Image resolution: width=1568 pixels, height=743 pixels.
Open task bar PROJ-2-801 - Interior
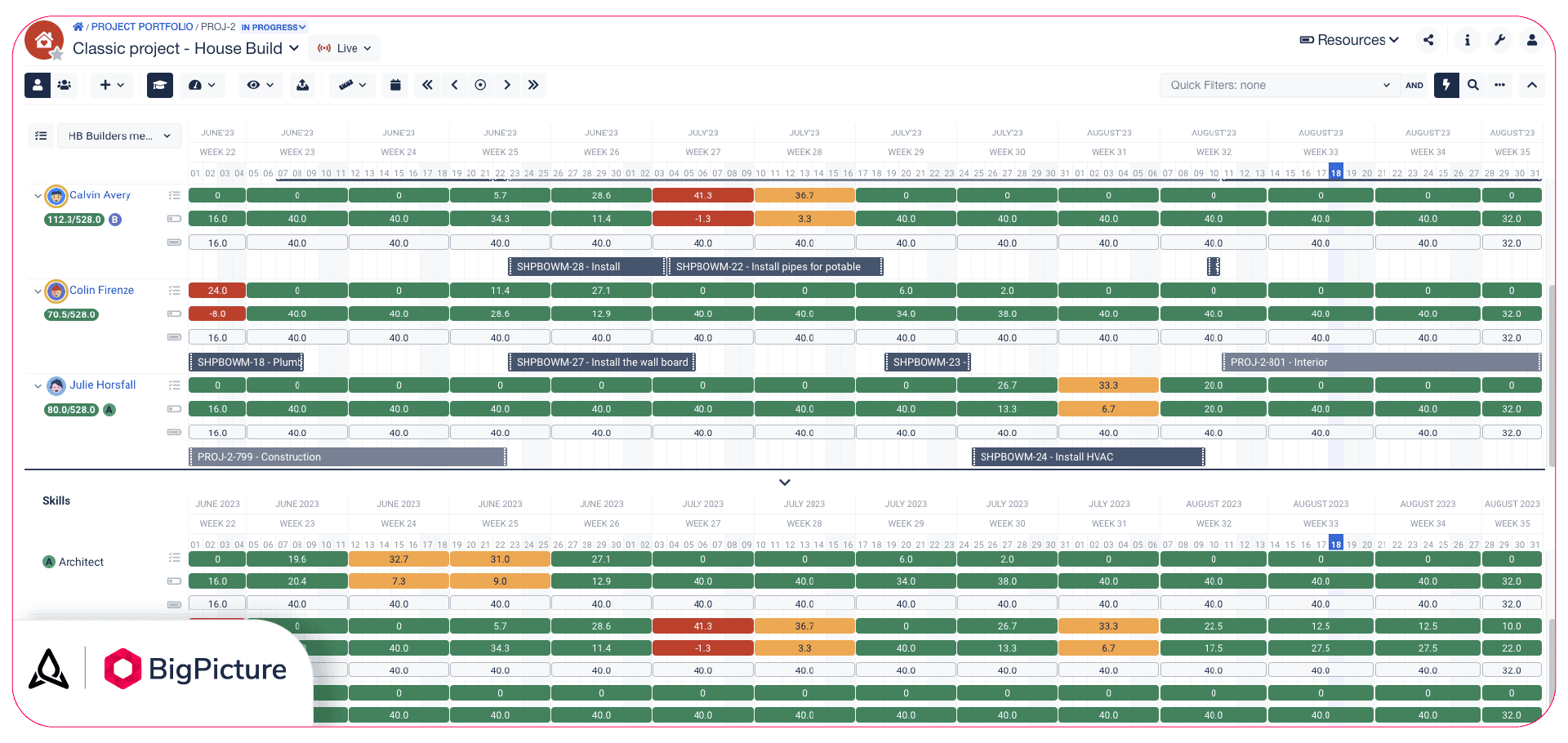pos(1382,362)
